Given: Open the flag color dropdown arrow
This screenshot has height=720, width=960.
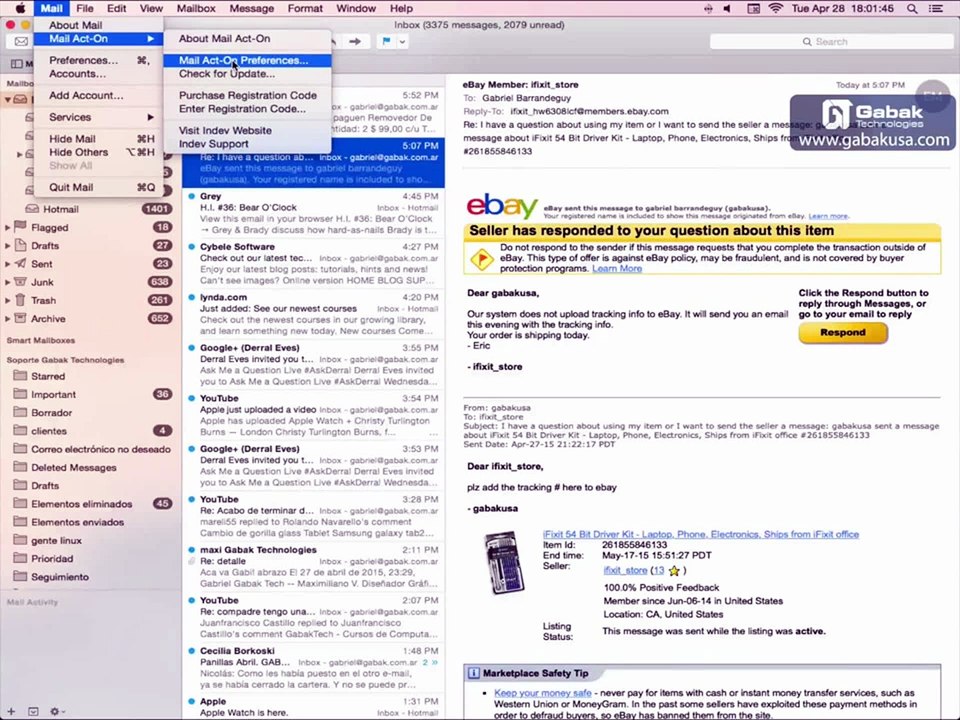Looking at the screenshot, I should [402, 42].
